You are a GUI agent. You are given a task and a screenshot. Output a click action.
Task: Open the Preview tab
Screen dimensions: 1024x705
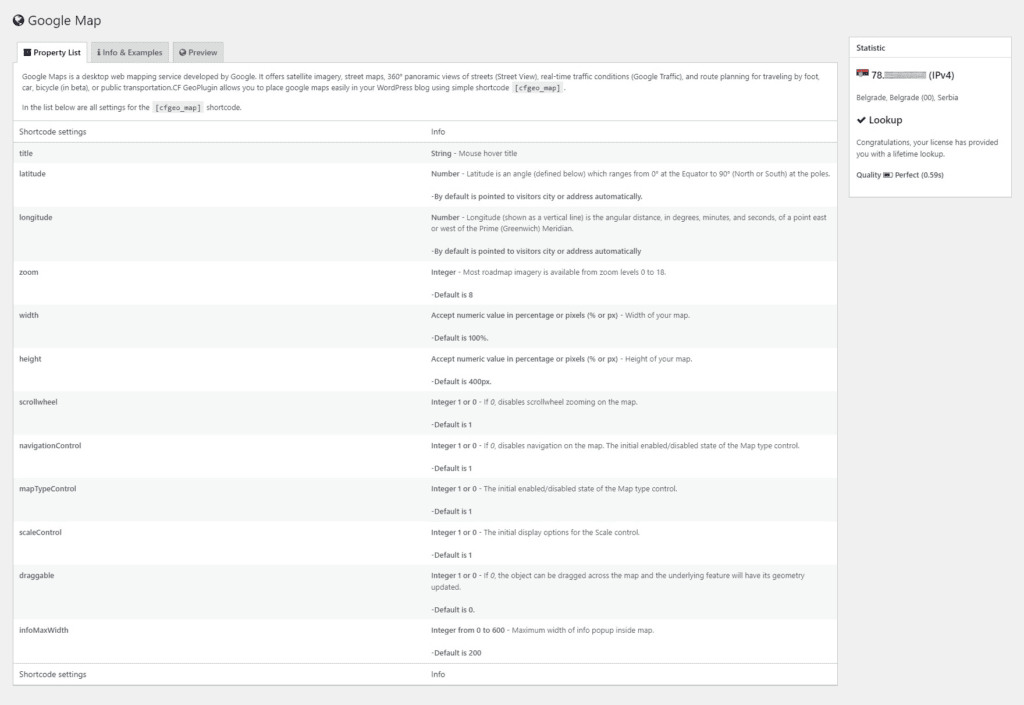(198, 52)
